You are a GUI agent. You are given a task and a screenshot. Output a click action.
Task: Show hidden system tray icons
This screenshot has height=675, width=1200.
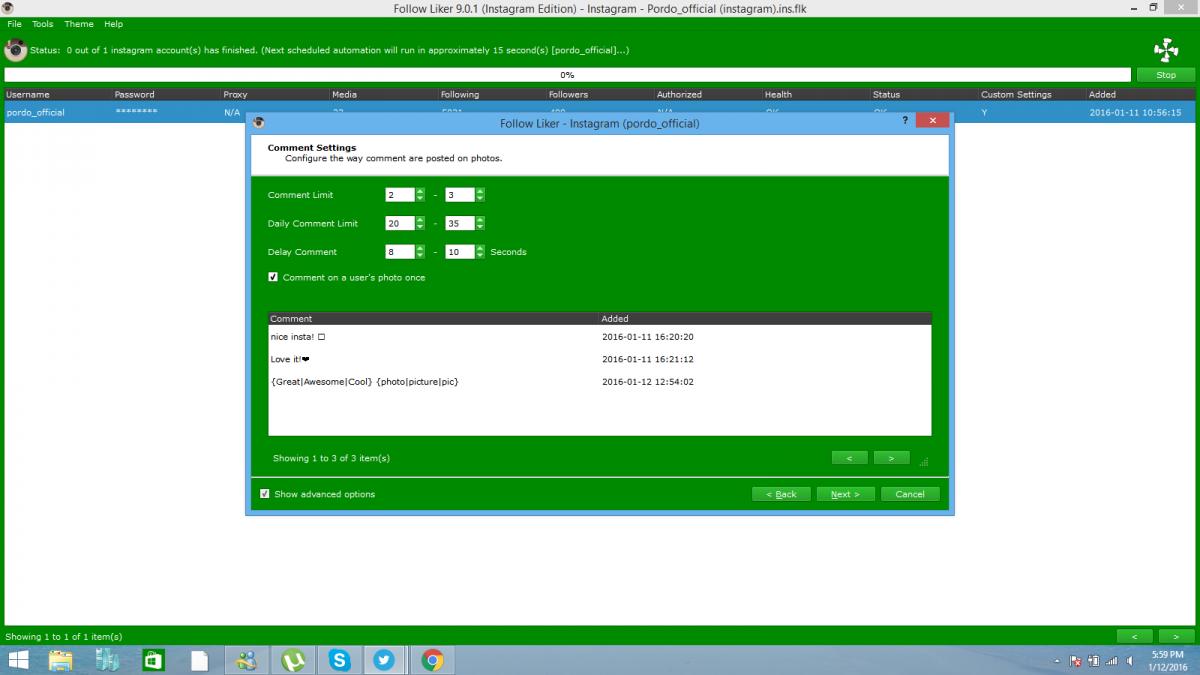(1058, 662)
